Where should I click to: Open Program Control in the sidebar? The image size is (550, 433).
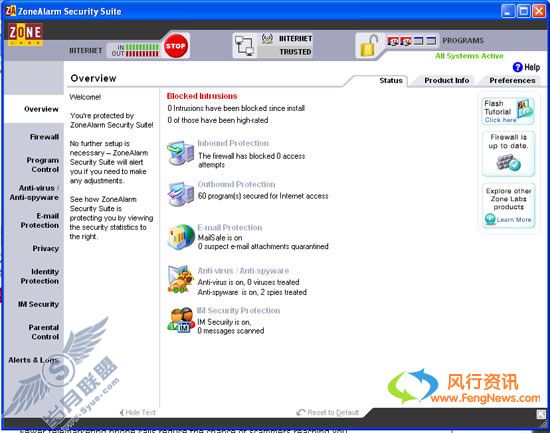(x=43, y=165)
